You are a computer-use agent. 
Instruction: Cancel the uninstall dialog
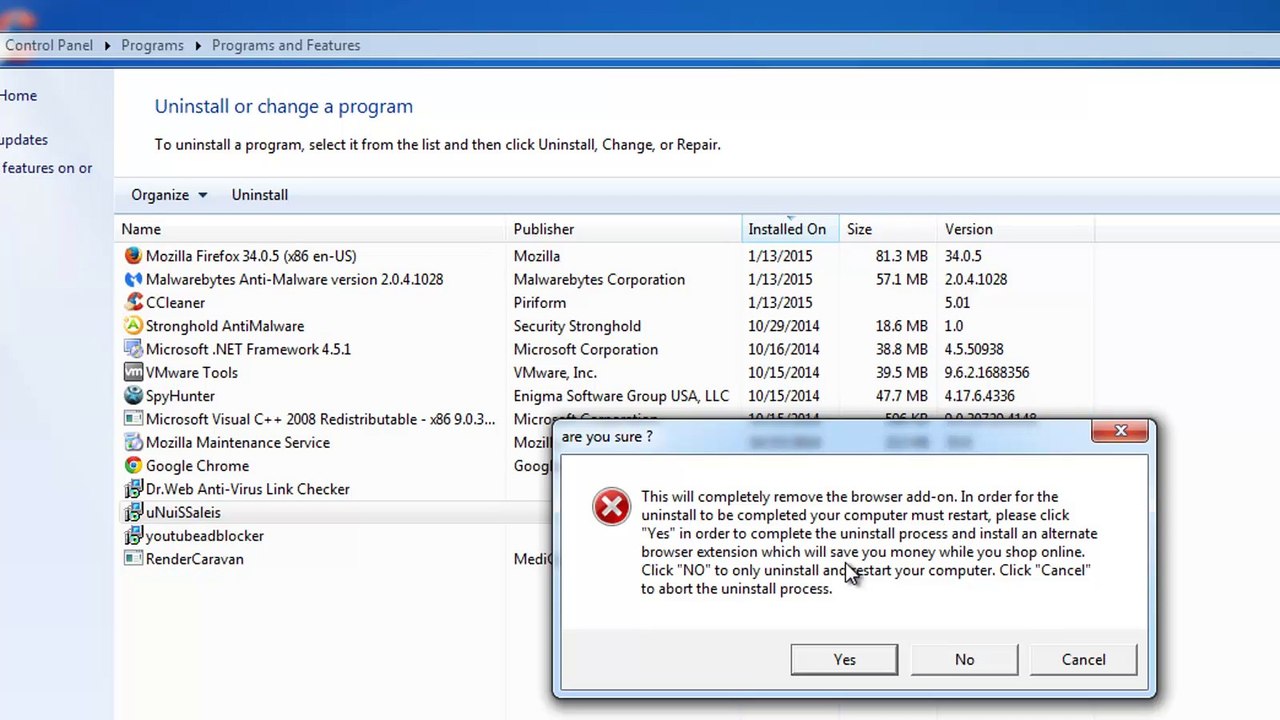pyautogui.click(x=1083, y=660)
